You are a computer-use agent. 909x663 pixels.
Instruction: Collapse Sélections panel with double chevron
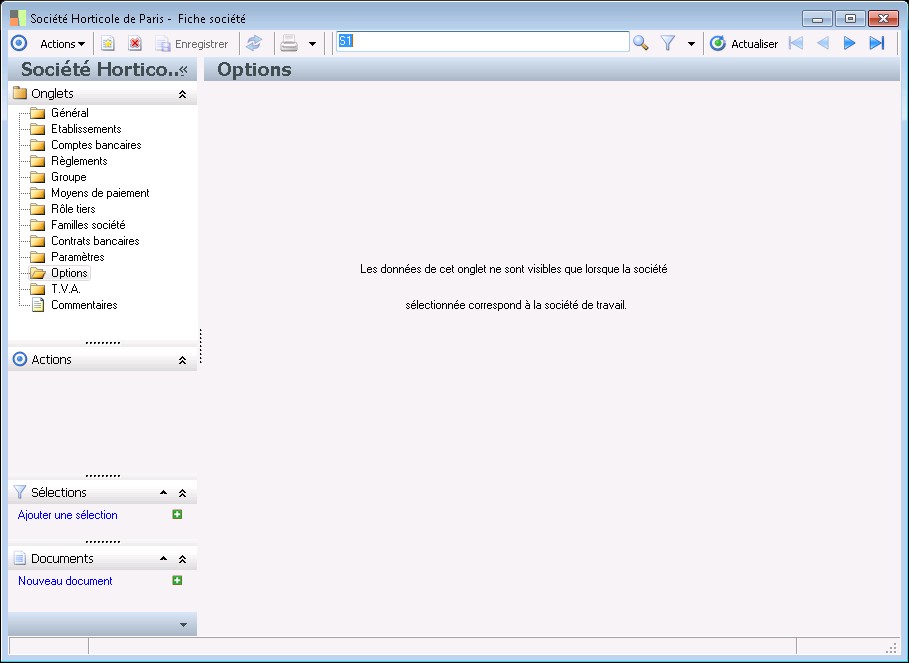(182, 493)
